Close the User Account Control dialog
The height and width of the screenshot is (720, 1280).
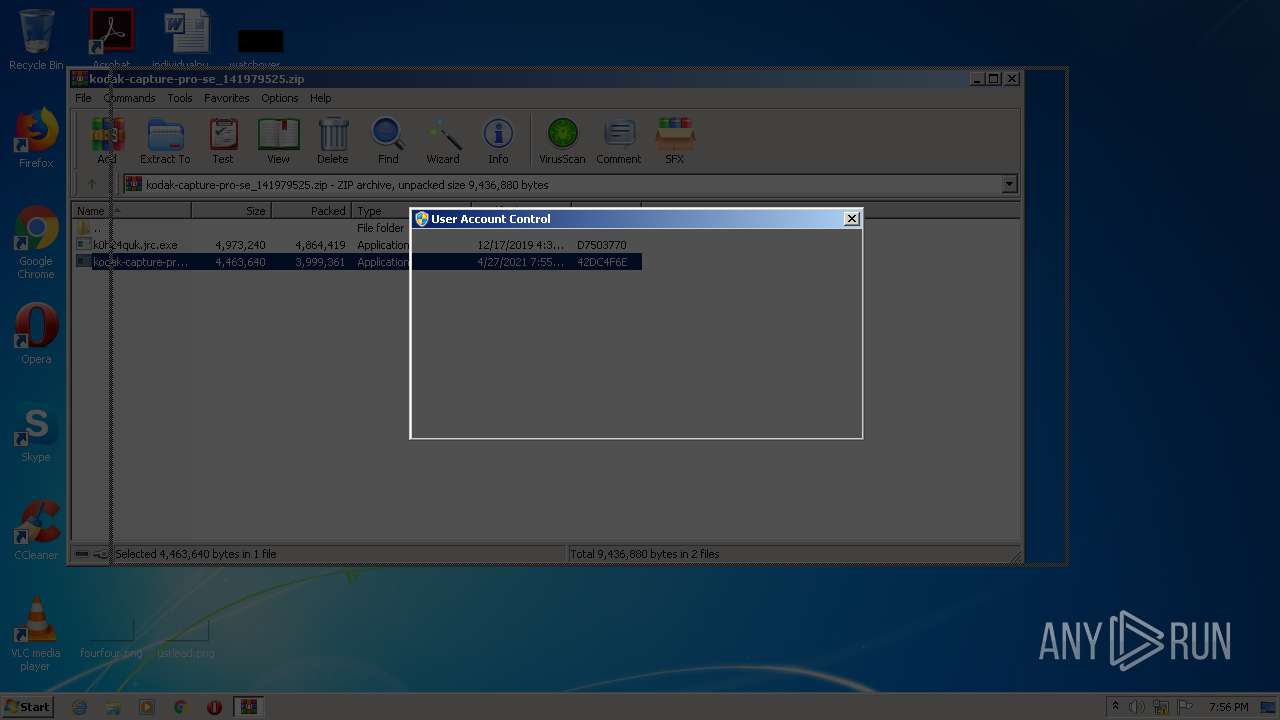(852, 219)
